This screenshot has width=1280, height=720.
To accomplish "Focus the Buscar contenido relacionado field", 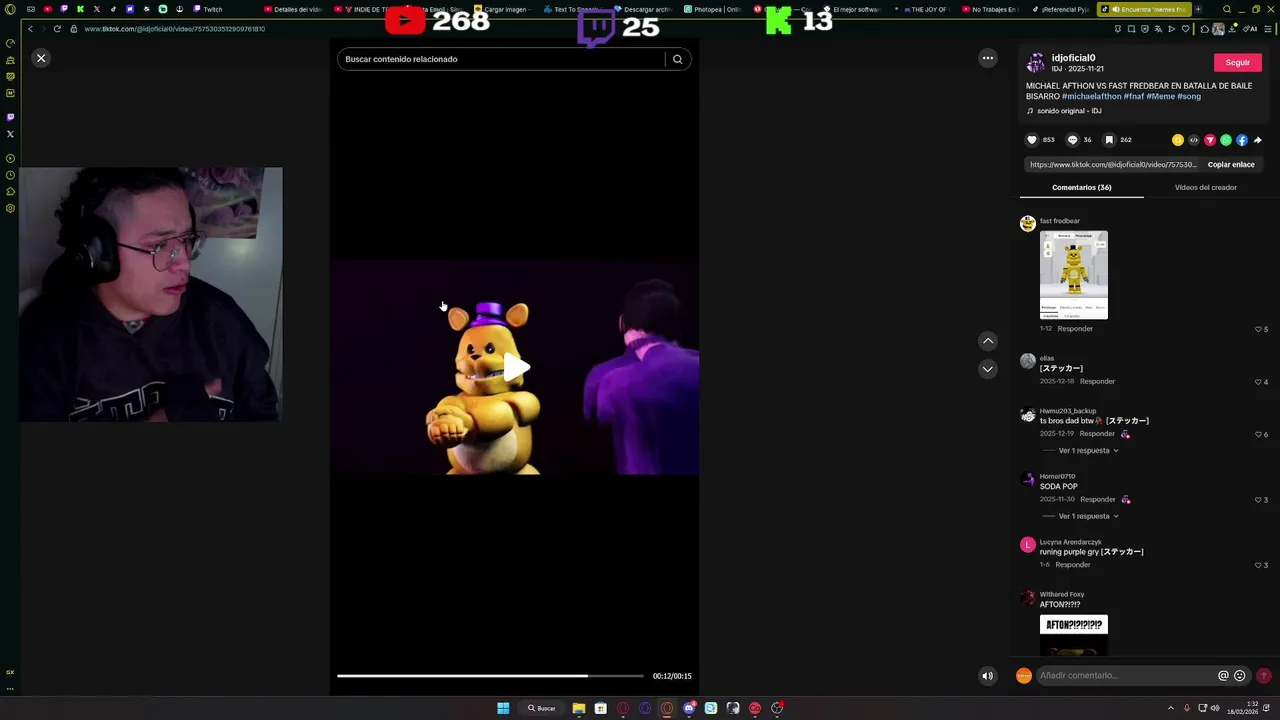I will pyautogui.click(x=500, y=59).
